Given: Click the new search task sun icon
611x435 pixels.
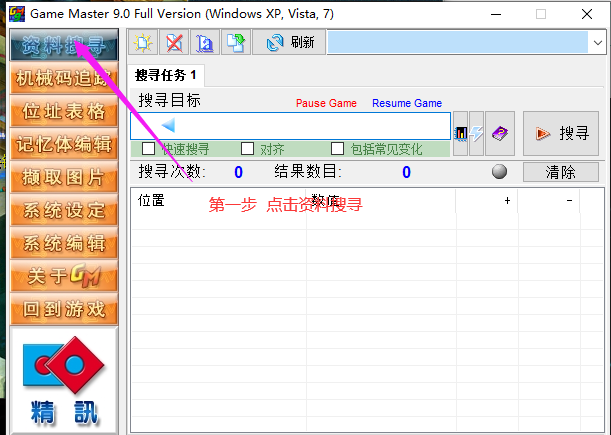Looking at the screenshot, I should tap(143, 42).
